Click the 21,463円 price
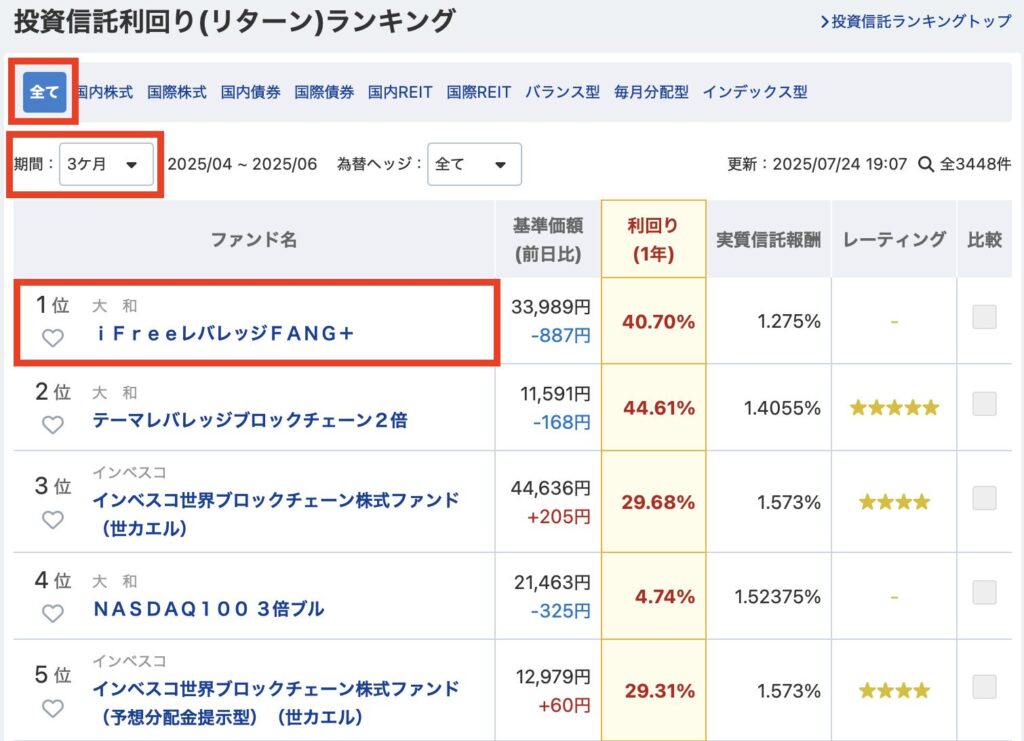Image resolution: width=1024 pixels, height=741 pixels. point(552,582)
